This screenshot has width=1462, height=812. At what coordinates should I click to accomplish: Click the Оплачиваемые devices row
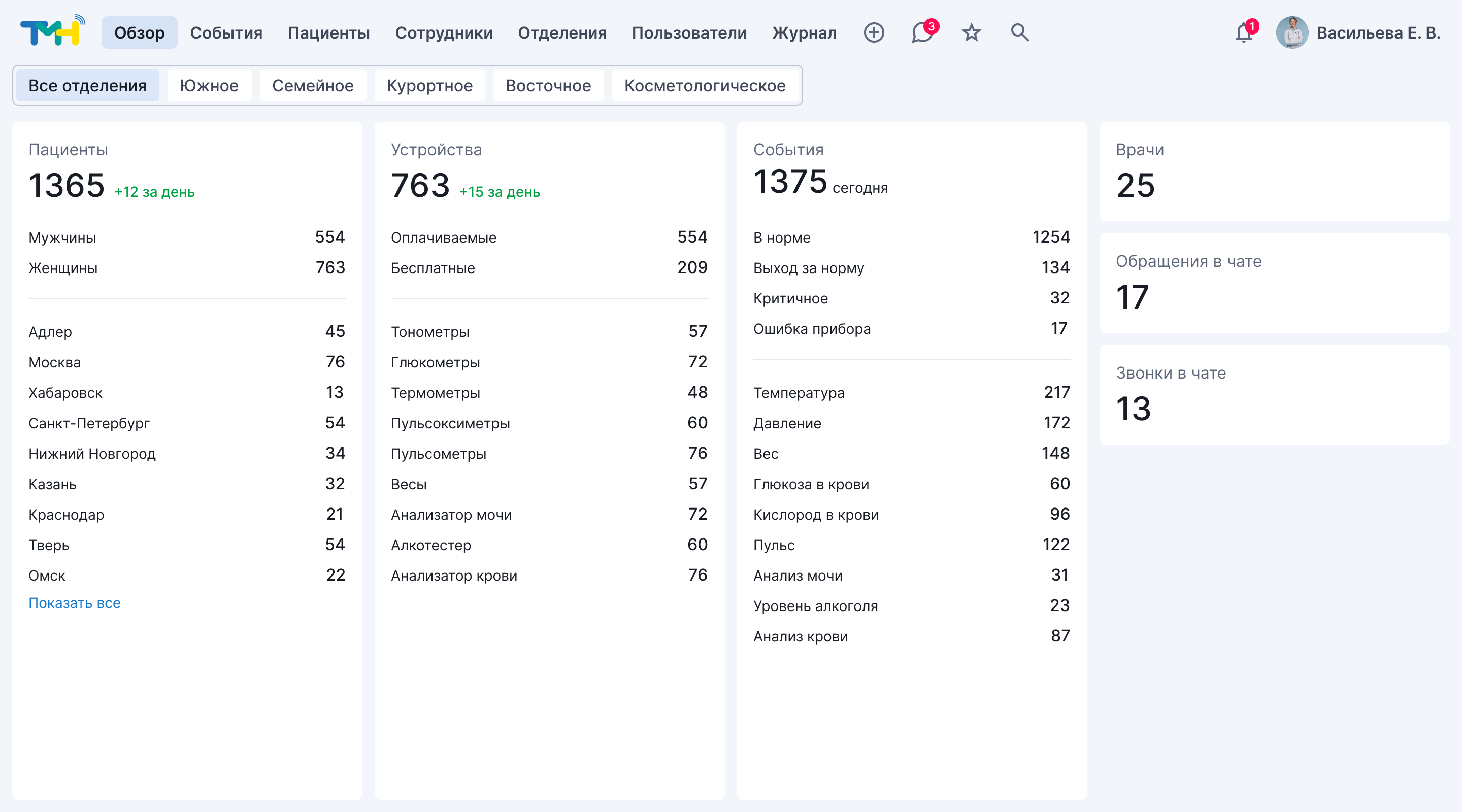(x=549, y=237)
